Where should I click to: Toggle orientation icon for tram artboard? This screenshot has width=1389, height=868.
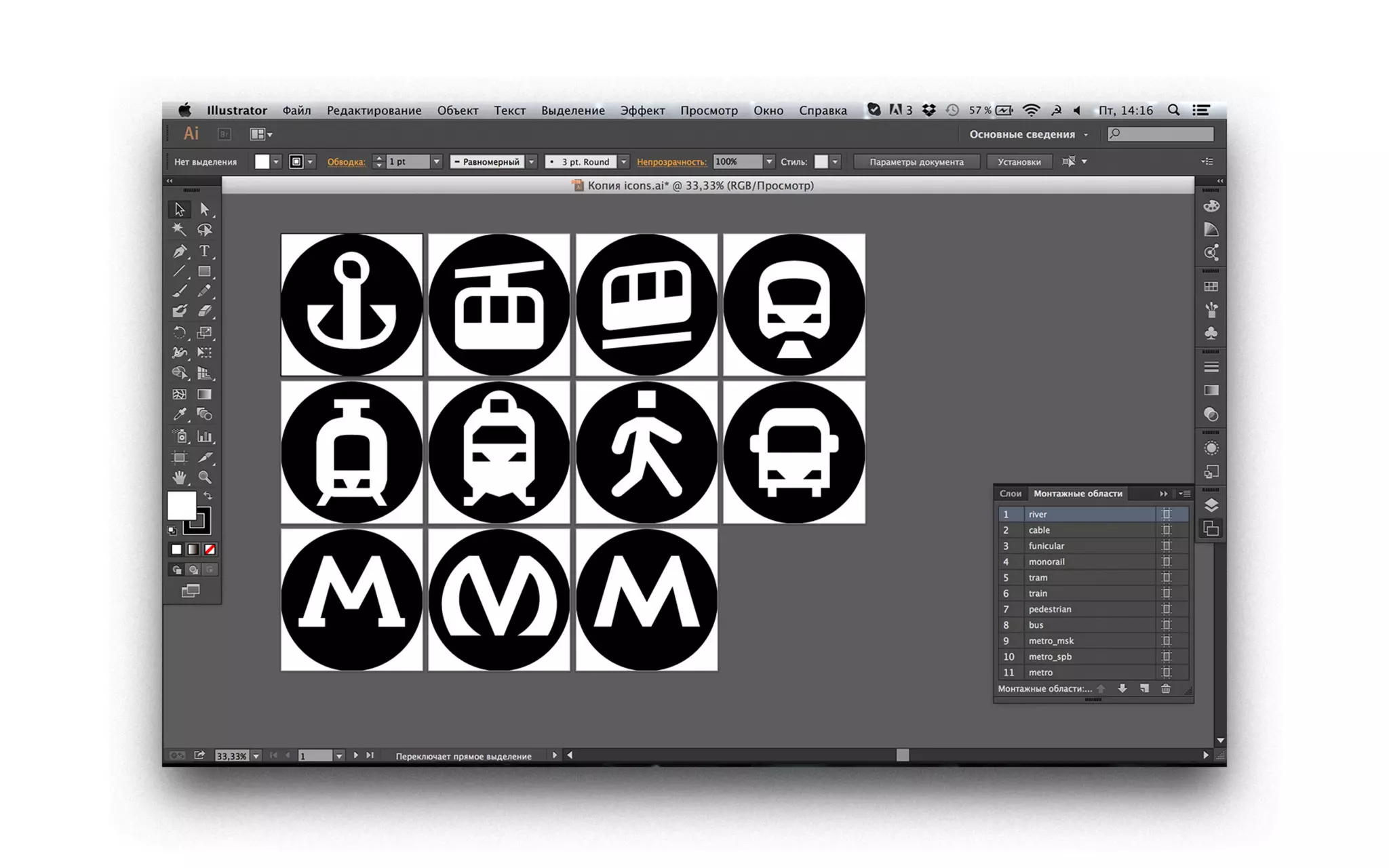(1166, 578)
